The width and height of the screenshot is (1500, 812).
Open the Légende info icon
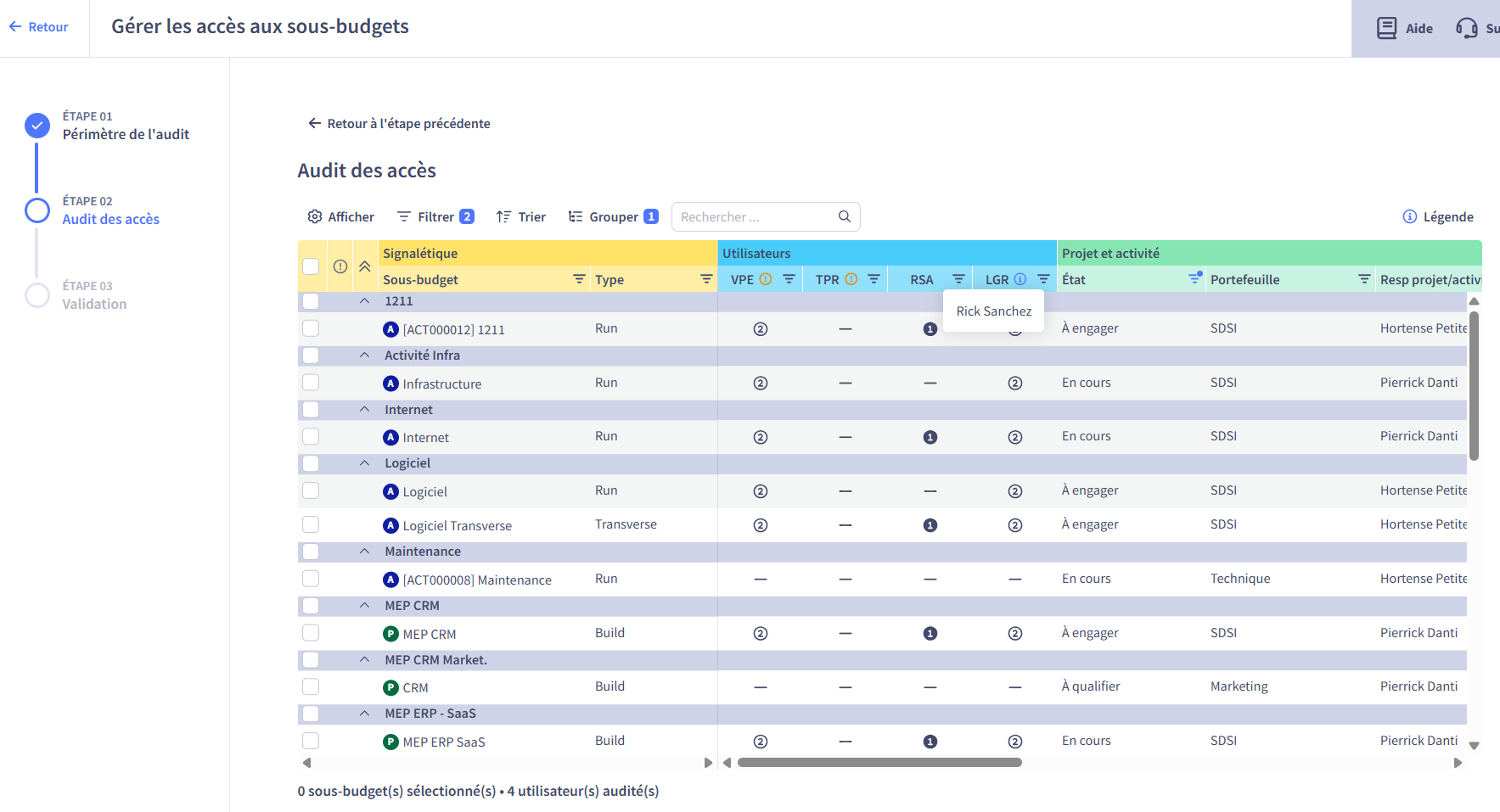coord(1410,216)
